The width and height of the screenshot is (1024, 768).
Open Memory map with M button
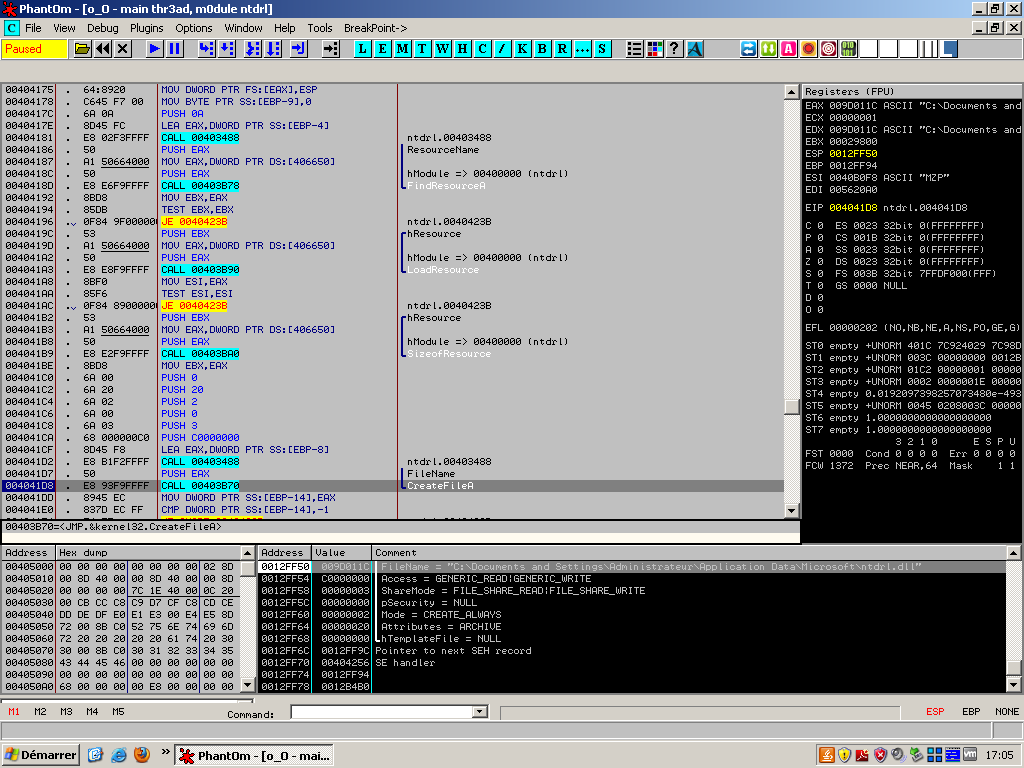(402, 49)
